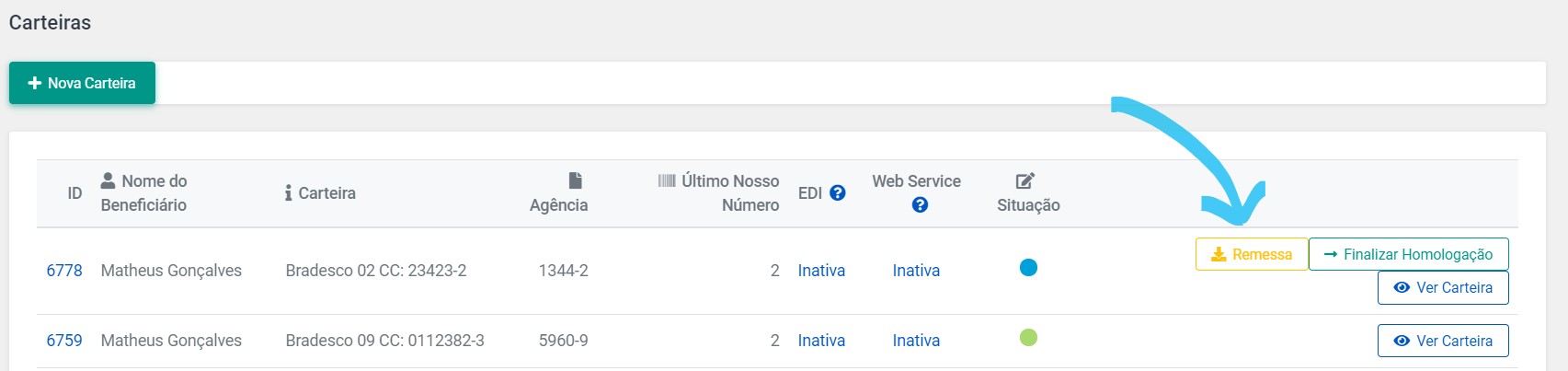Click EDI Inativa link in row 6778
Image resolution: width=1568 pixels, height=371 pixels.
[x=821, y=271]
